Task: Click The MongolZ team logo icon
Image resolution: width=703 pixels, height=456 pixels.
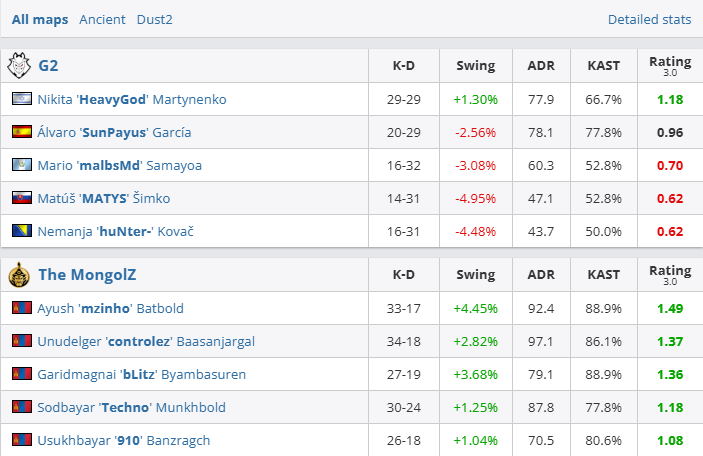Action: tap(19, 275)
